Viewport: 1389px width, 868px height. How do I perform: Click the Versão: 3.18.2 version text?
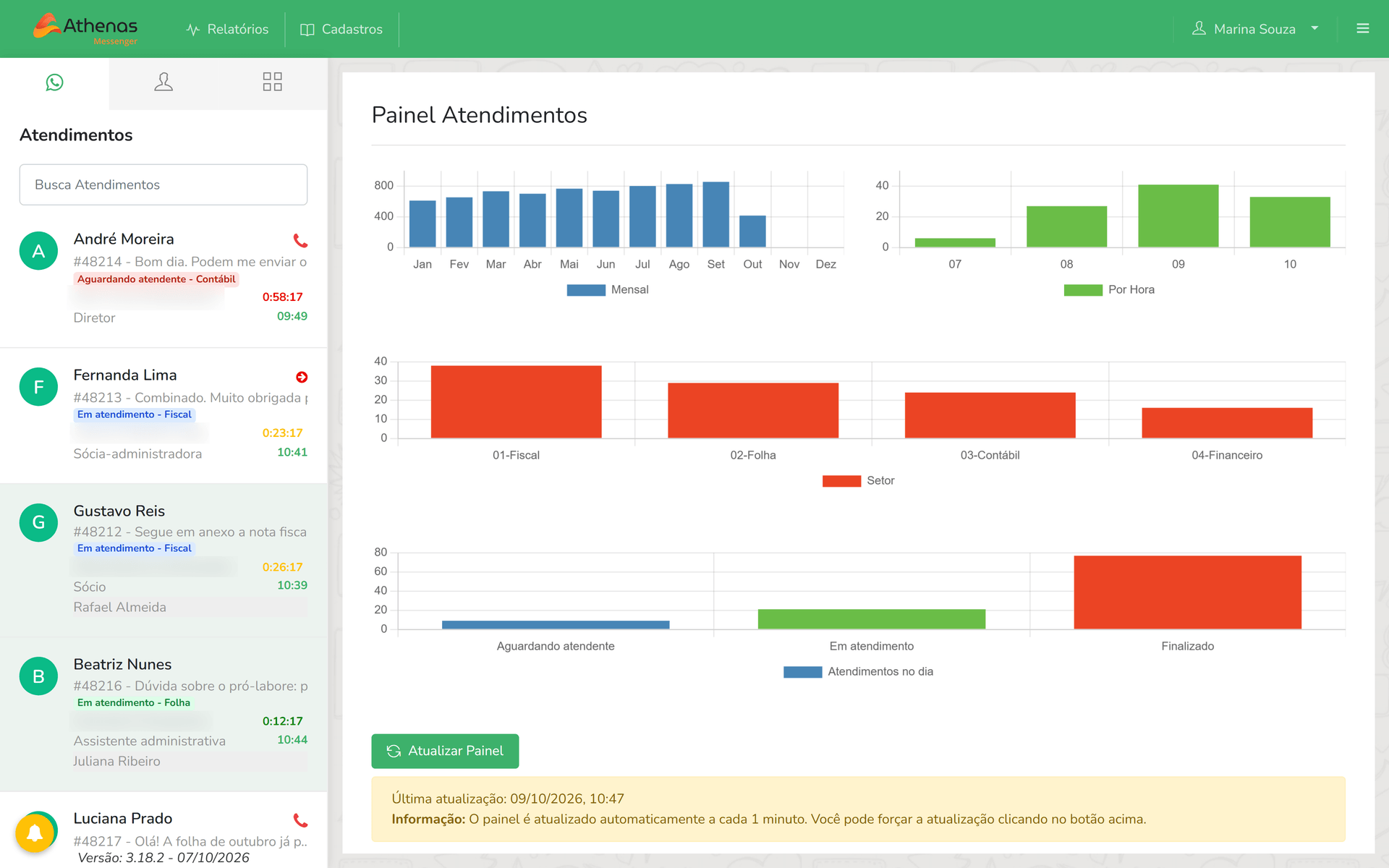click(163, 858)
